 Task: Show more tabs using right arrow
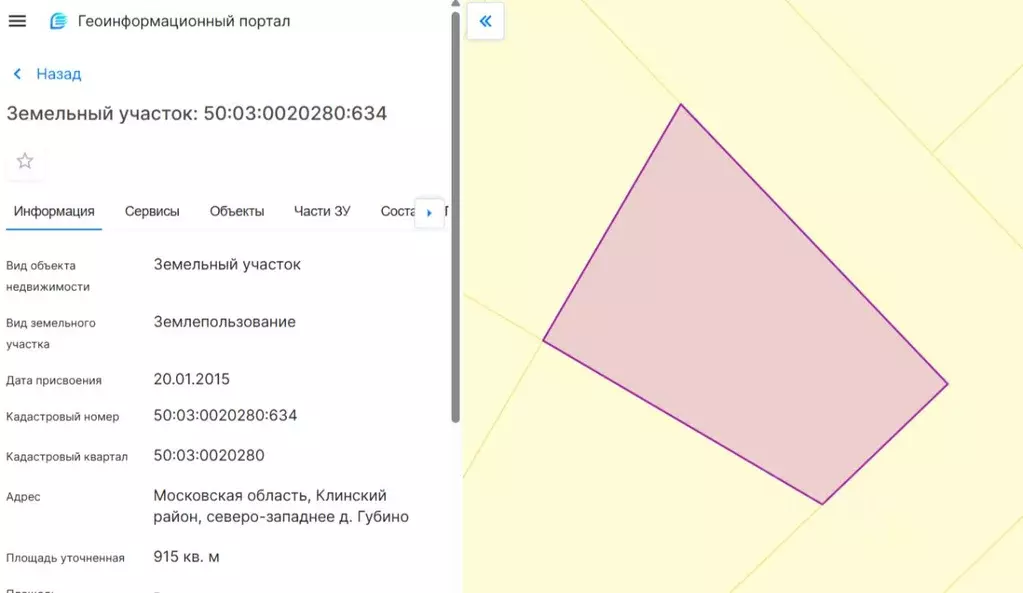tap(429, 213)
